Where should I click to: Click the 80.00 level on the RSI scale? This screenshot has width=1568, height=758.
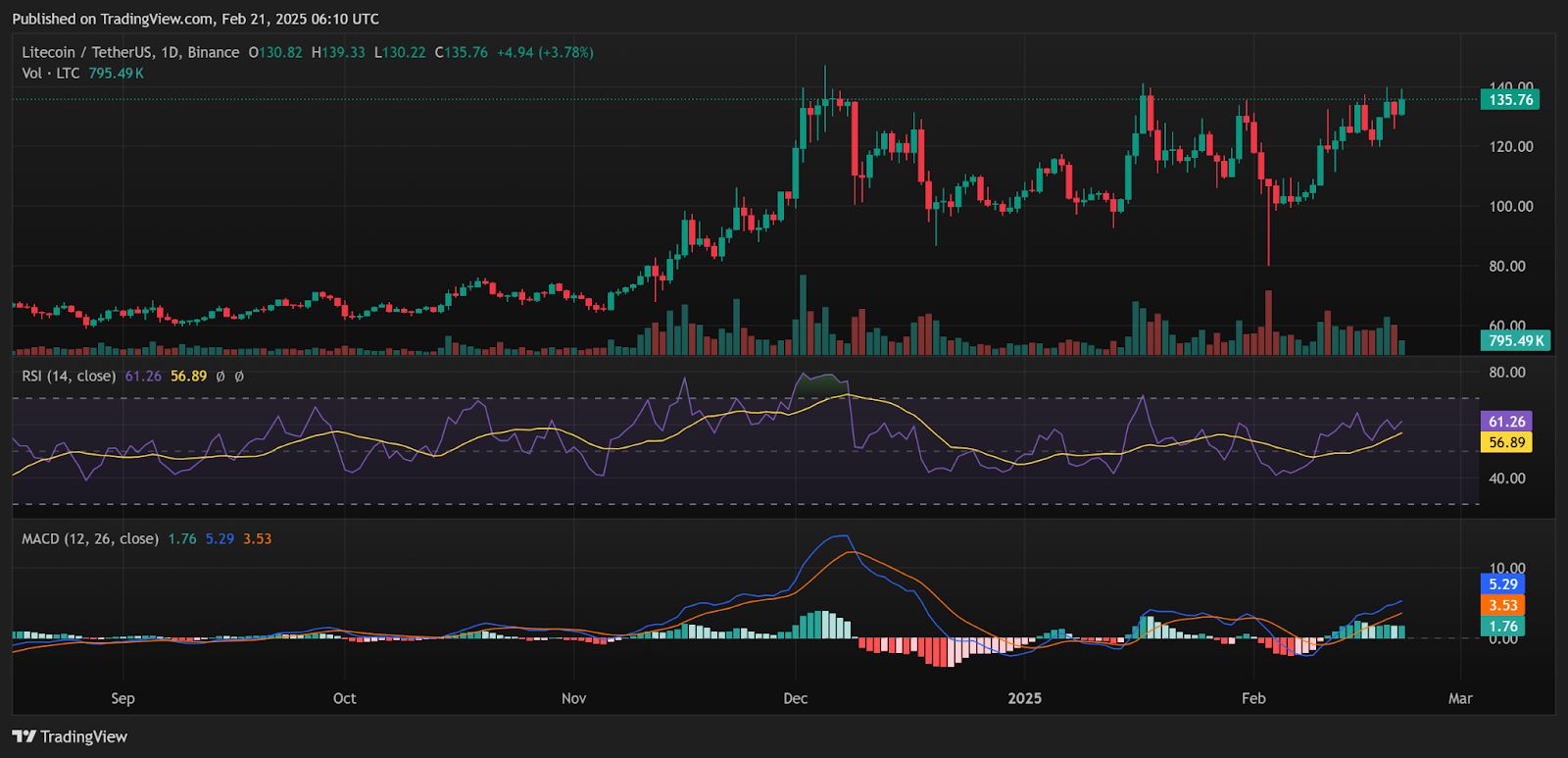[x=1507, y=372]
